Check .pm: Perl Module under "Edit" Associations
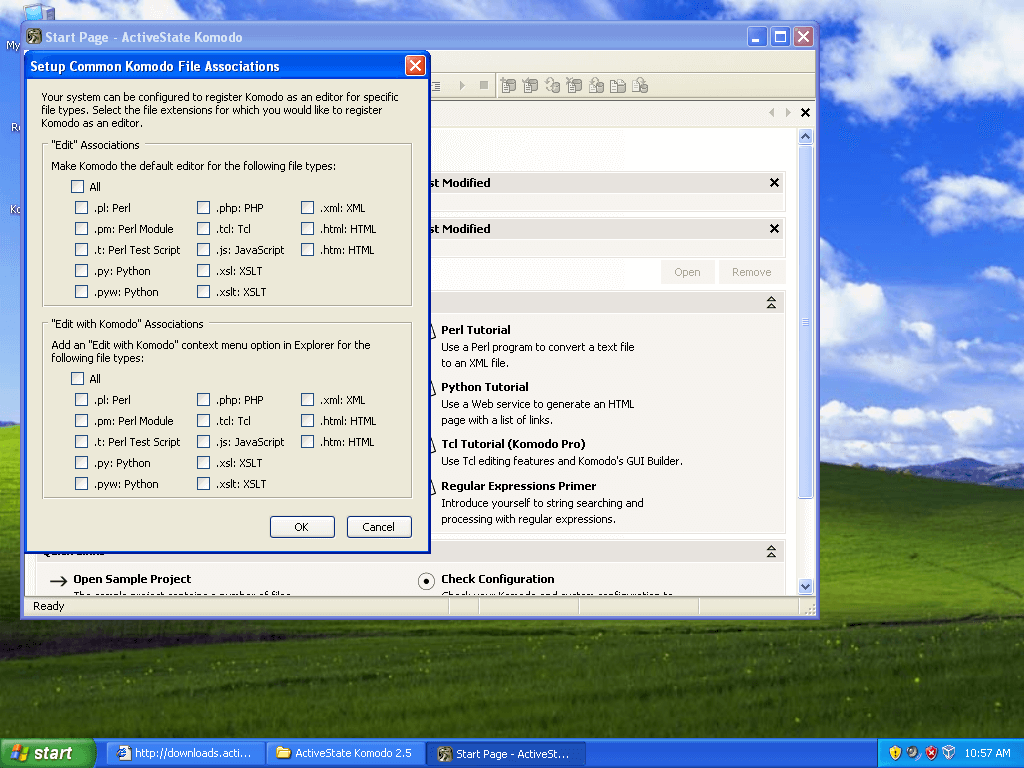Viewport: 1024px width, 768px height. point(82,229)
